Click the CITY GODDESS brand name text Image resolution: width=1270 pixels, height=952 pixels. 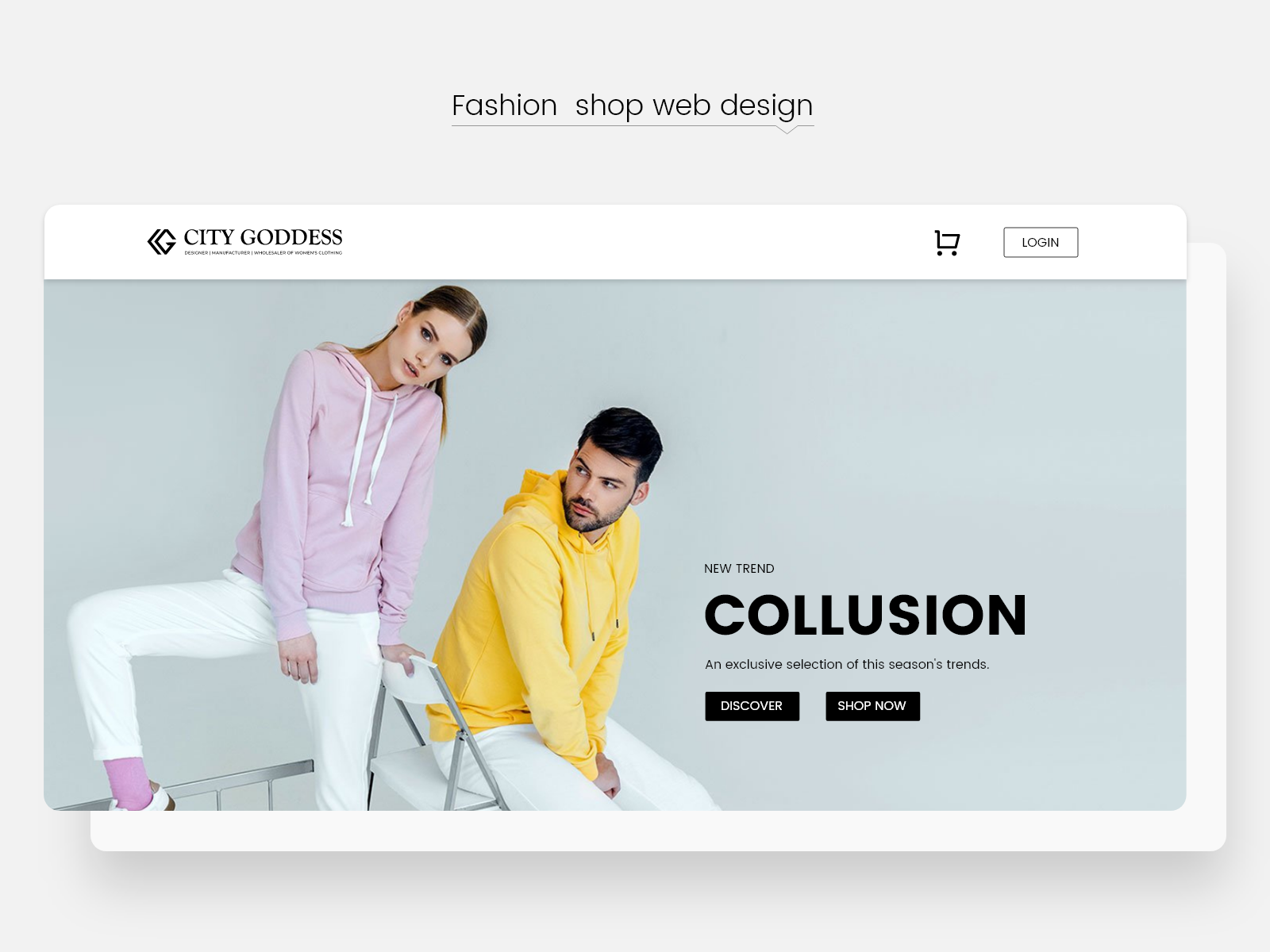263,237
